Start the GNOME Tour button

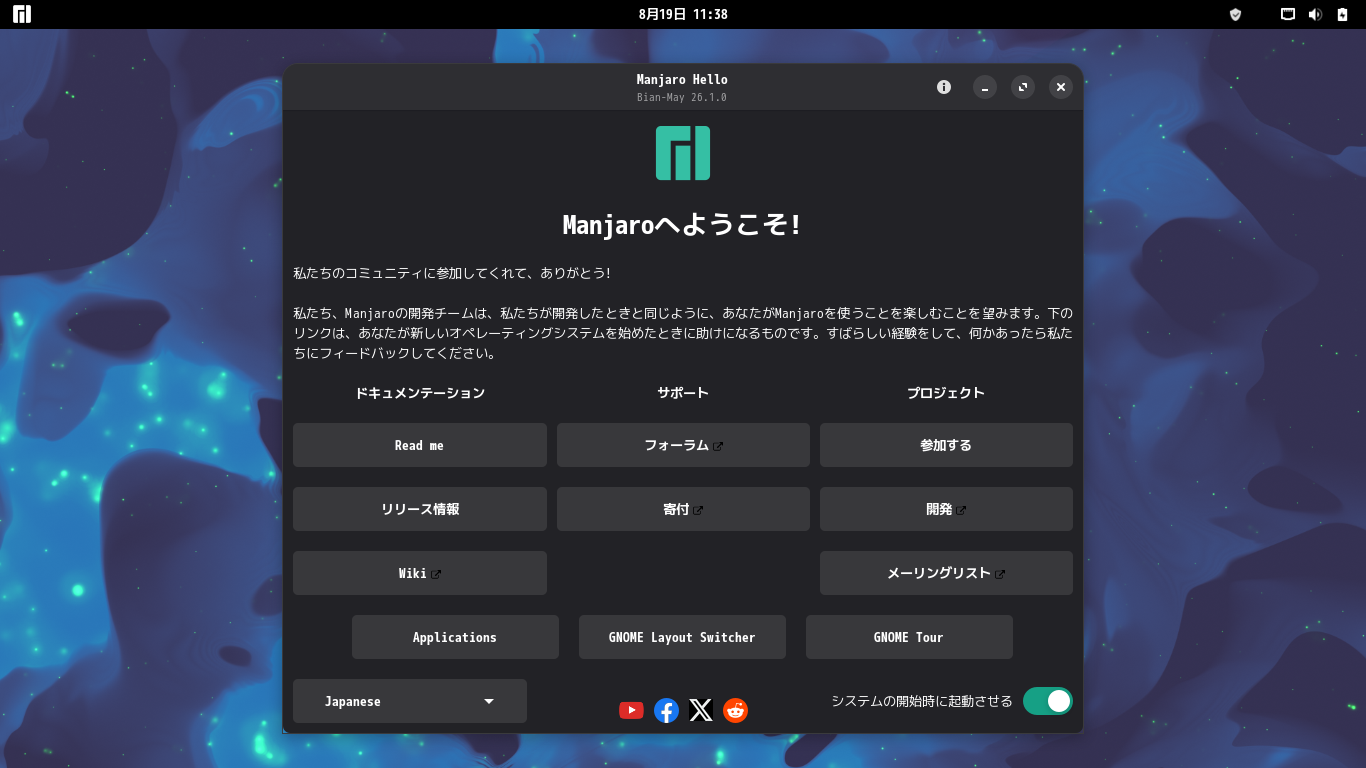[x=909, y=637]
